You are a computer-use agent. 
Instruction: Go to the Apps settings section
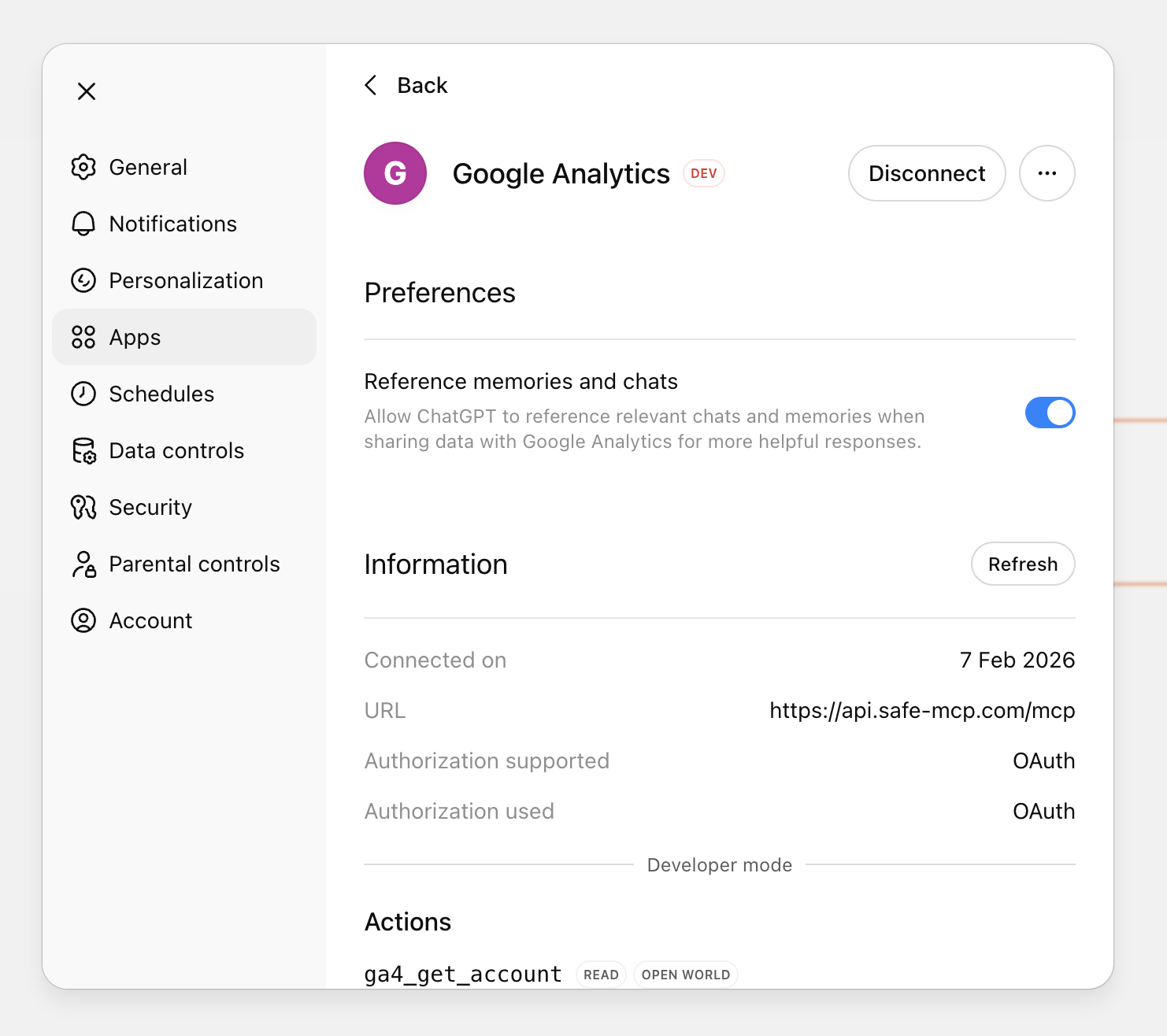(x=135, y=337)
